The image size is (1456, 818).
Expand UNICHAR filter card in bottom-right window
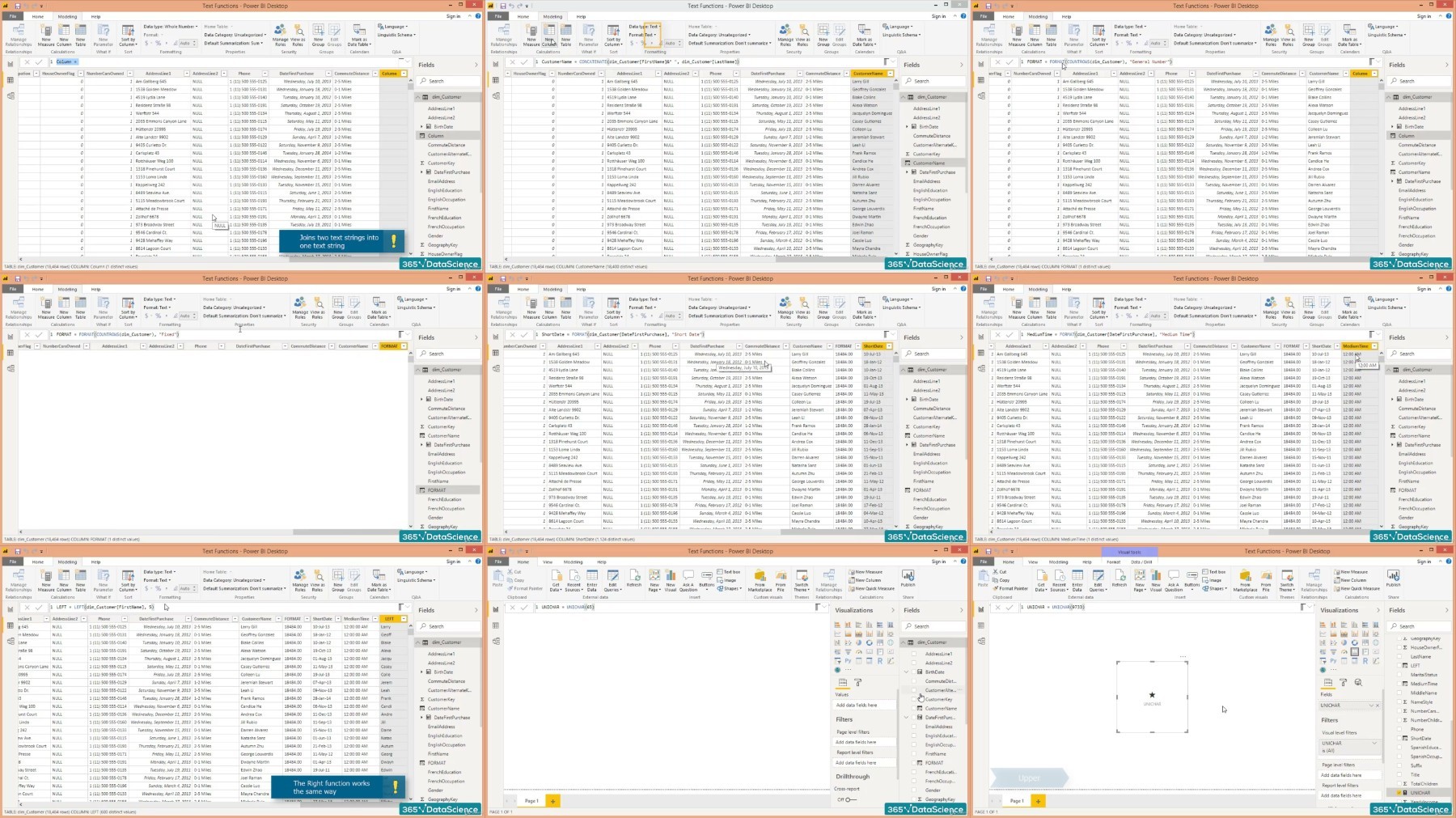[1374, 743]
